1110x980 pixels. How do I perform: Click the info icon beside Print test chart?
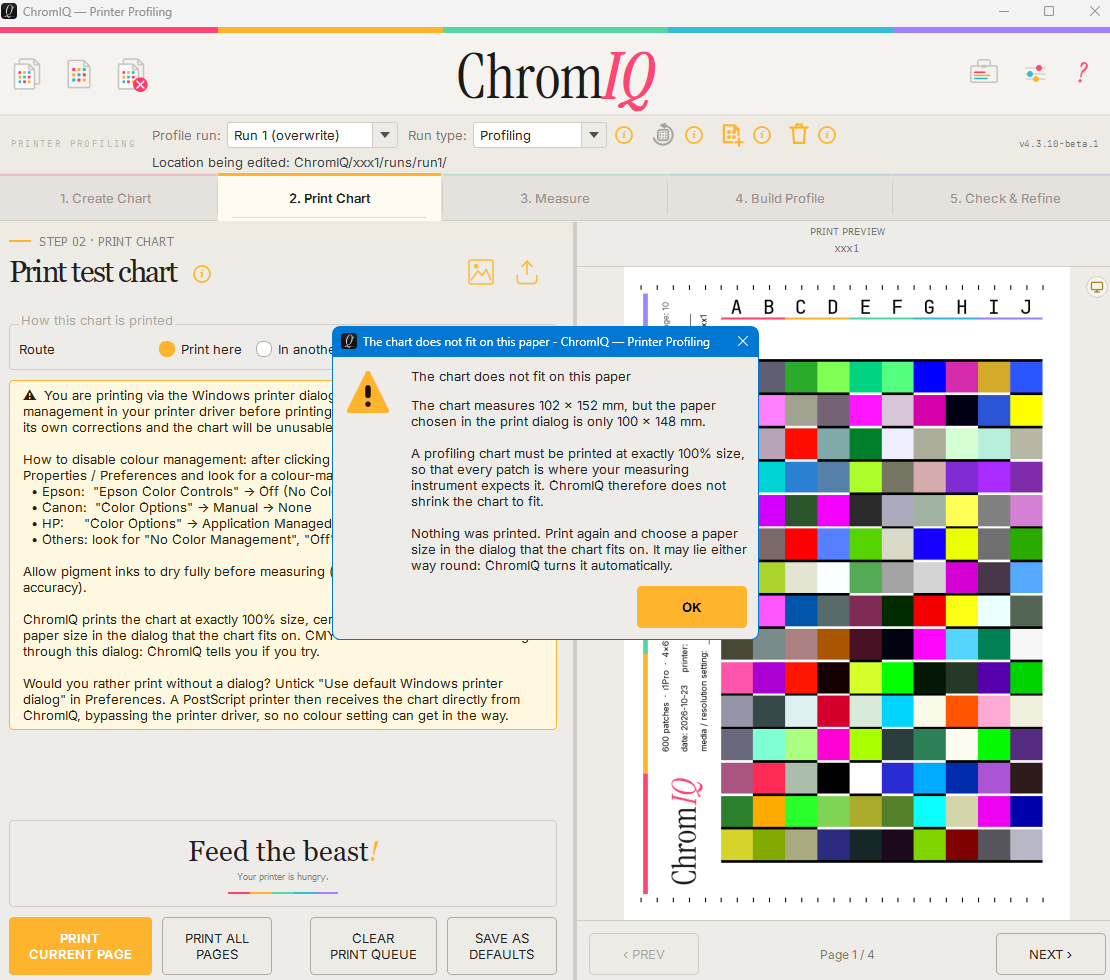[202, 274]
